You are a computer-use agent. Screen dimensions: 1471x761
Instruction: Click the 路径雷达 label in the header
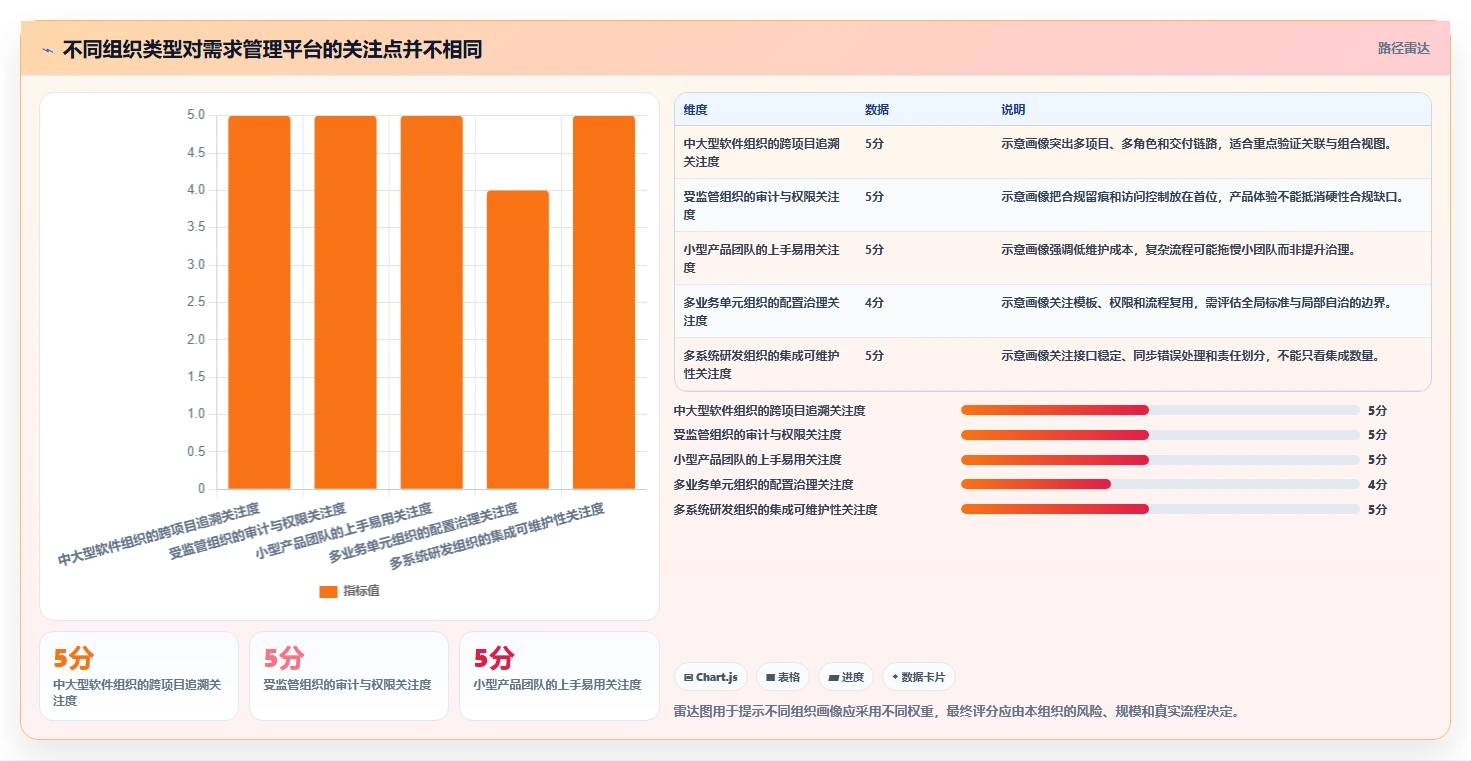pos(1403,48)
